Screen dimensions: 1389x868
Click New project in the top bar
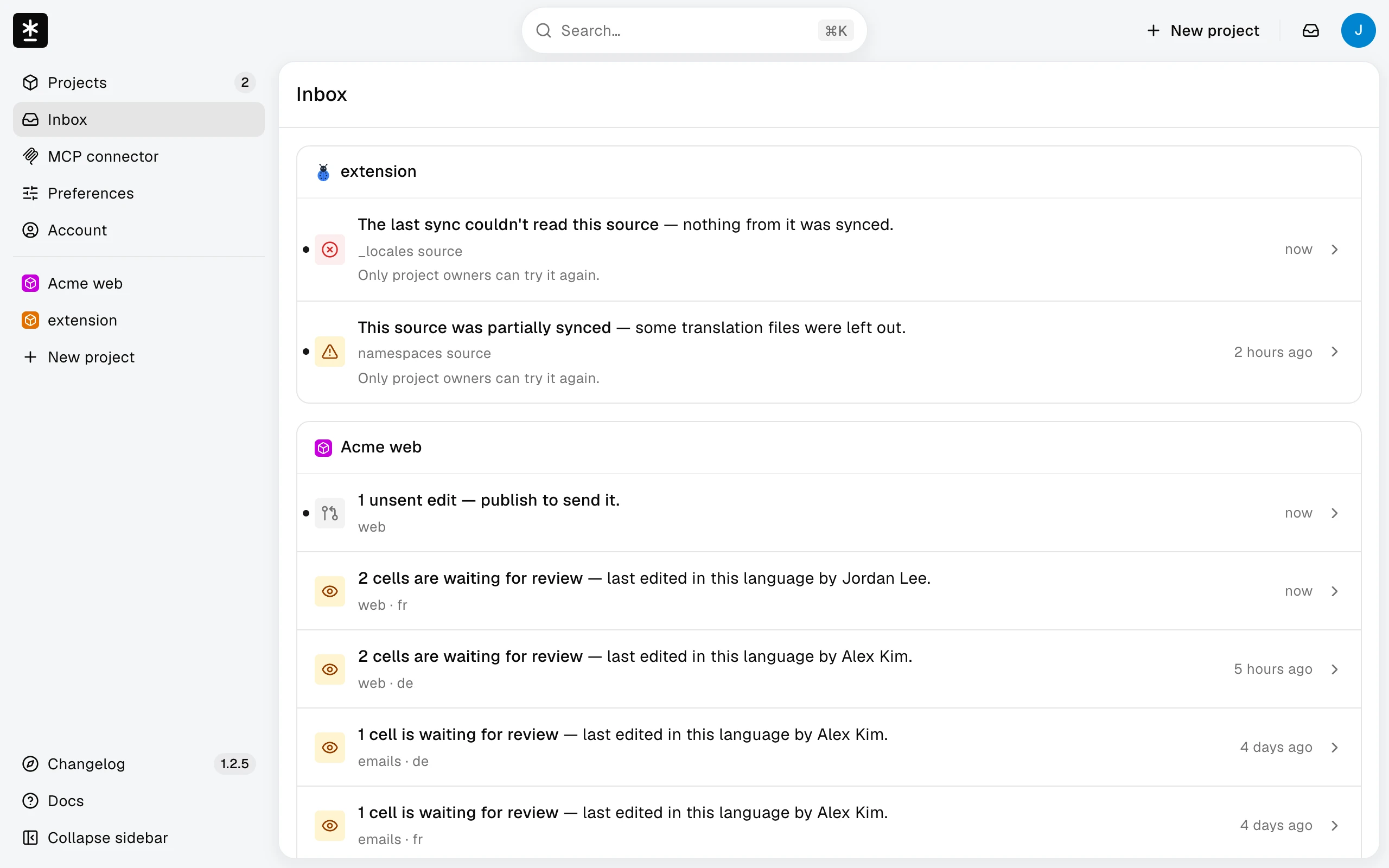pos(1203,30)
